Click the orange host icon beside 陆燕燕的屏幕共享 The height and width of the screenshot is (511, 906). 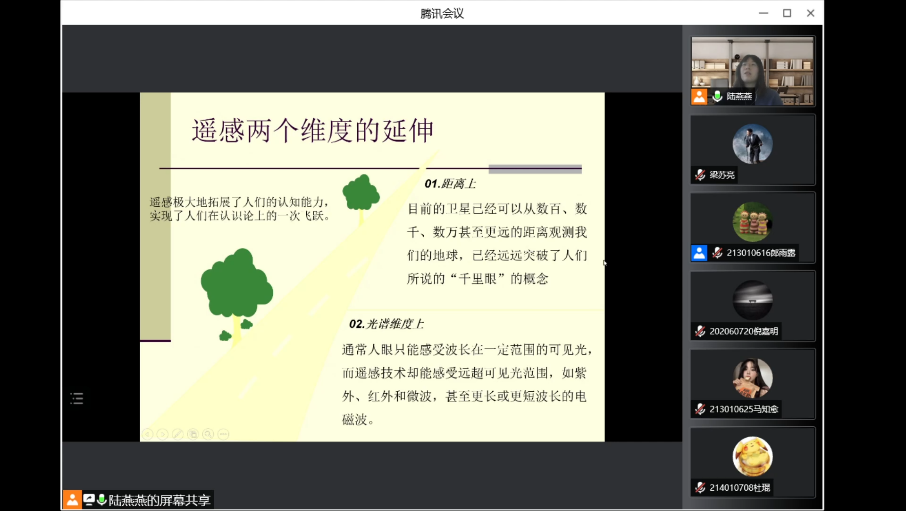tap(72, 499)
